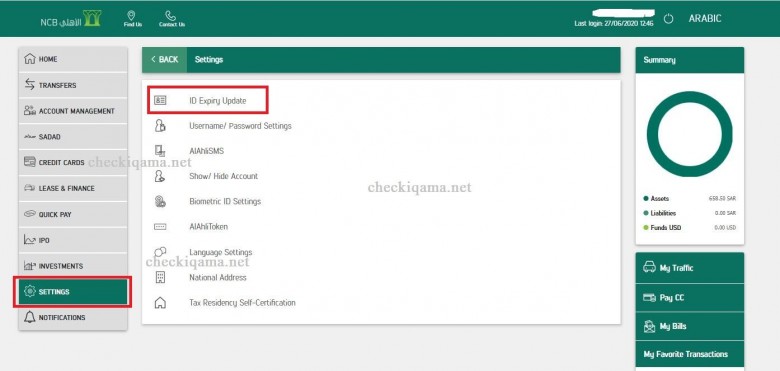This screenshot has height=371, width=780.
Task: Click the Biometric ID fingerprint icon
Action: [x=160, y=201]
